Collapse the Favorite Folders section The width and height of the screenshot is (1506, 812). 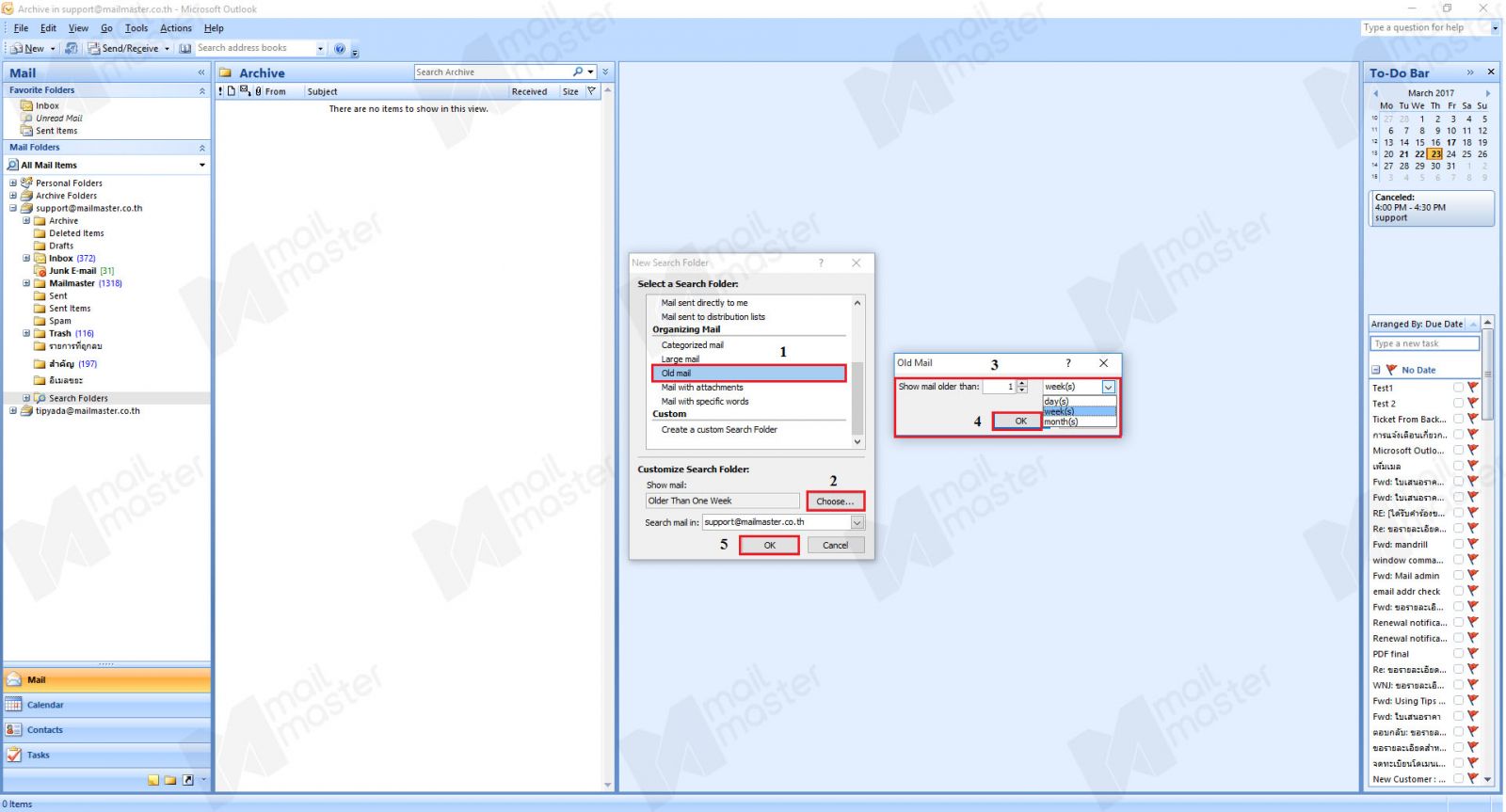(x=201, y=91)
